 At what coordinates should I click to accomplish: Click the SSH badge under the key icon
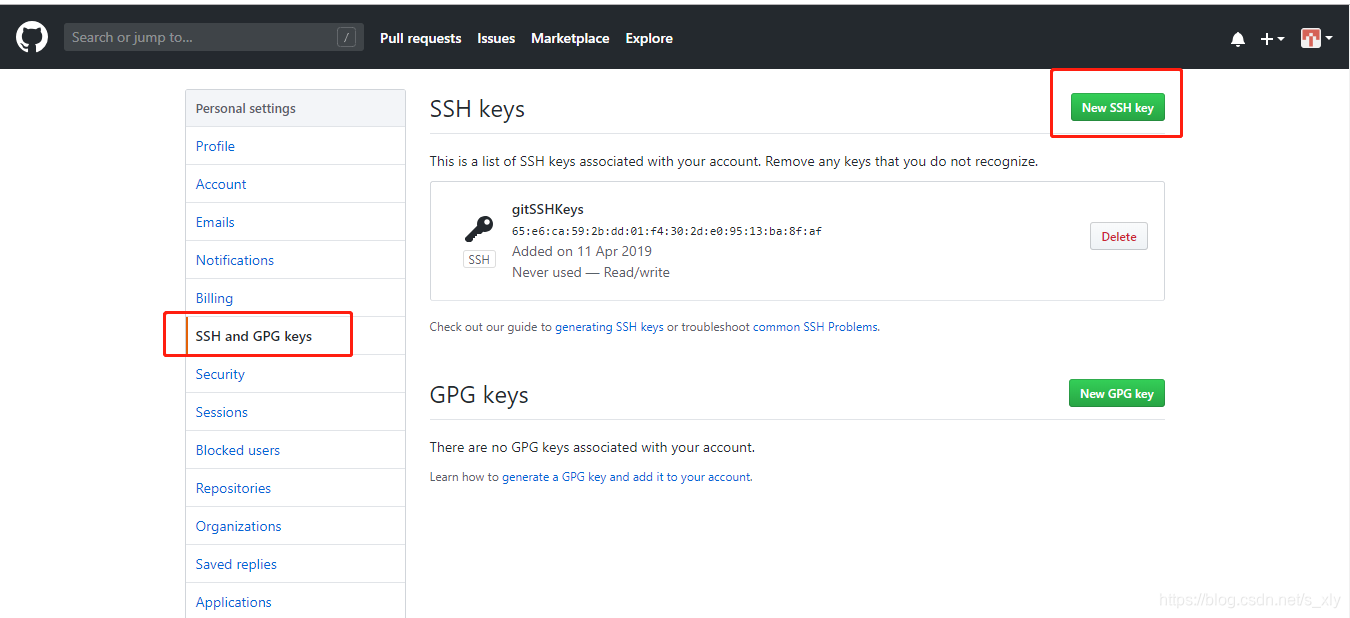pyautogui.click(x=479, y=260)
